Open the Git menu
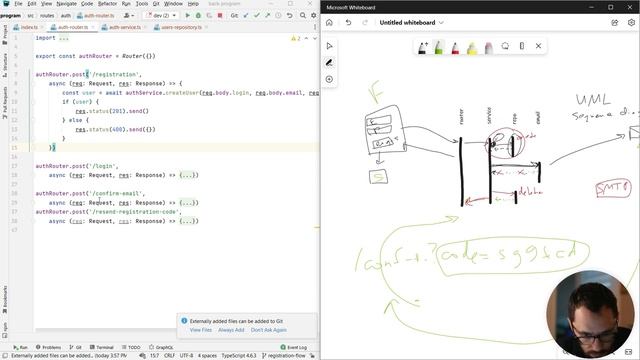 [x=156, y=4]
